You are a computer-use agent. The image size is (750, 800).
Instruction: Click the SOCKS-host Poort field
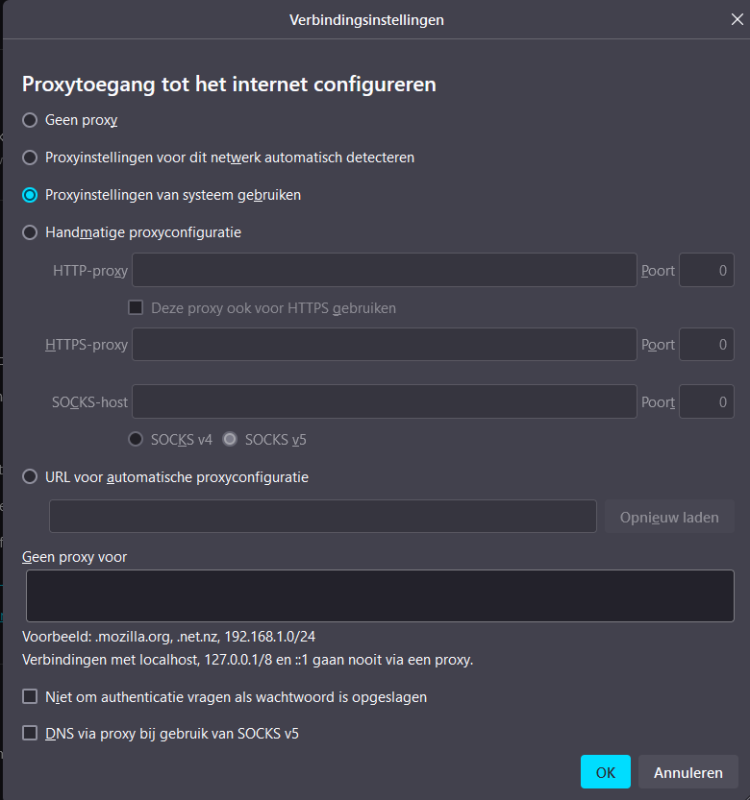707,402
